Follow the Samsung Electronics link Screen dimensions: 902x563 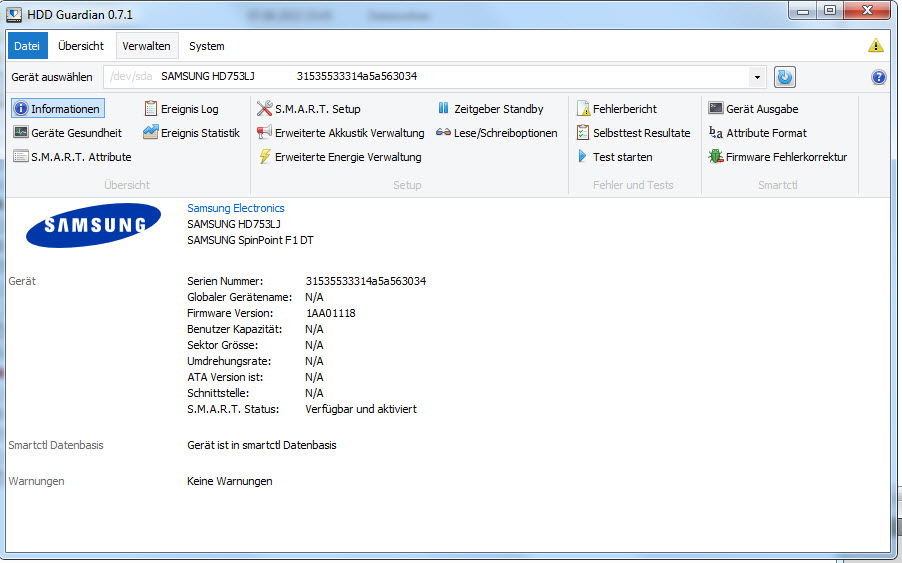click(236, 208)
